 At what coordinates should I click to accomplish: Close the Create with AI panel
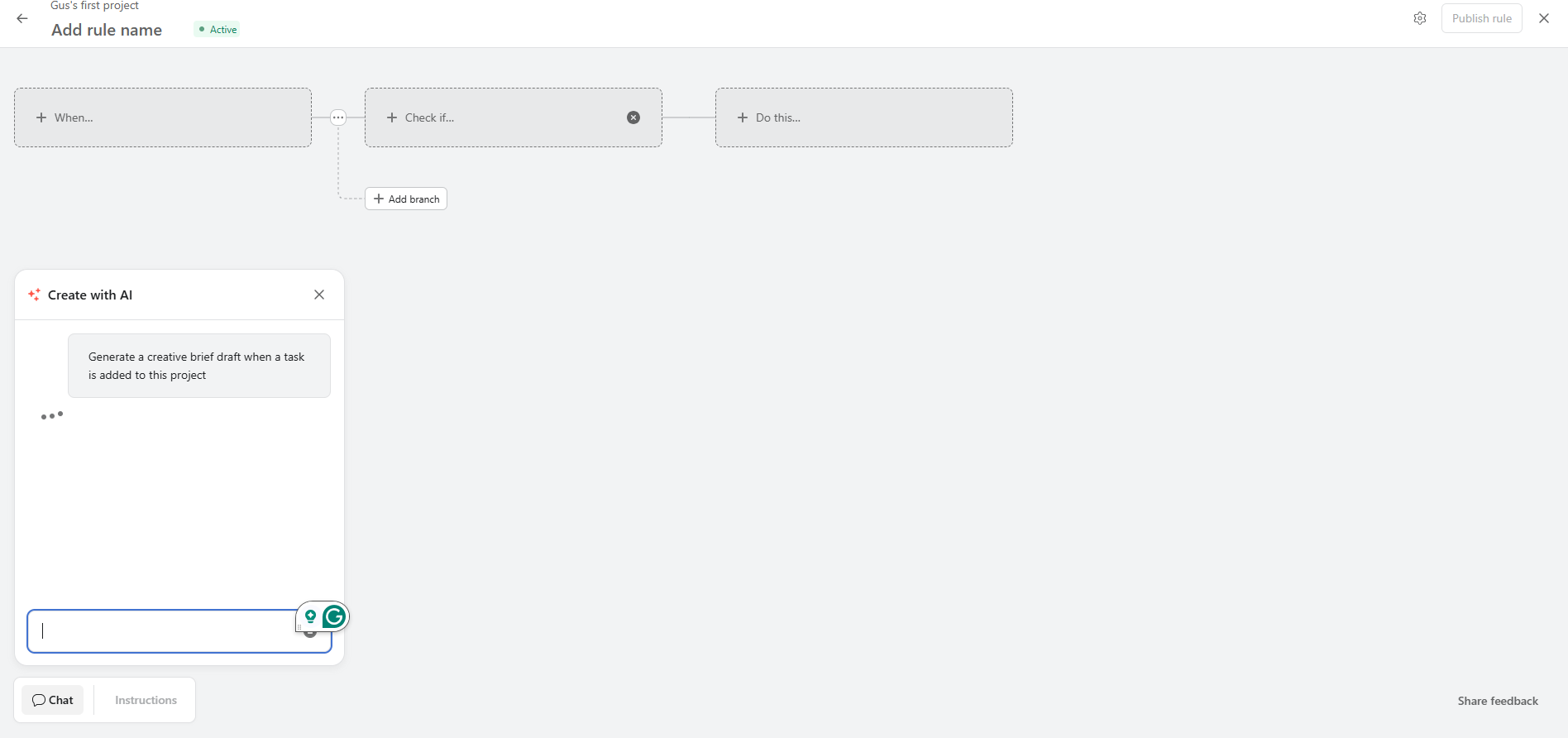click(x=319, y=294)
